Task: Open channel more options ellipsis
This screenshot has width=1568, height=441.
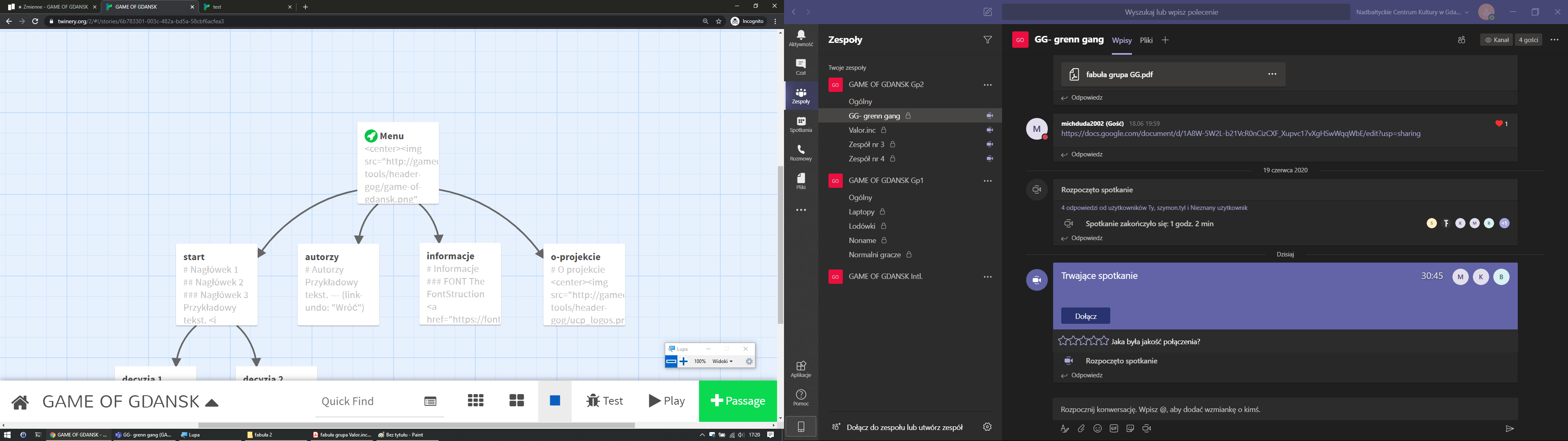Action: coord(1554,40)
